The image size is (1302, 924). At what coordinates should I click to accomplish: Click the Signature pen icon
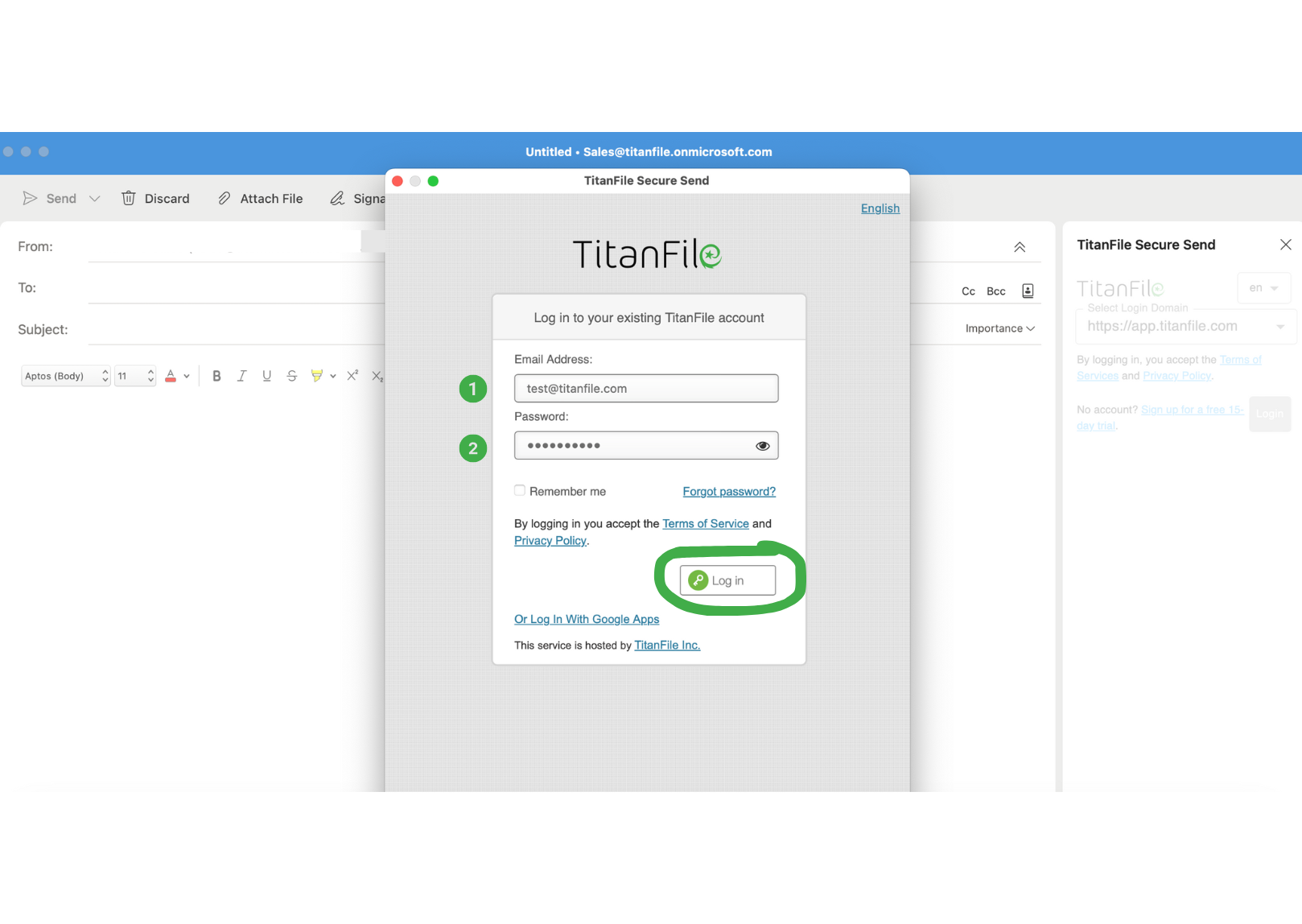coord(338,198)
